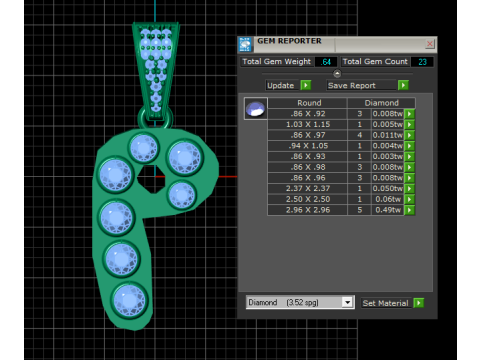Viewport: 480px width, 360px height.
Task: Click green arrow on the .86 X .93 row
Action: (x=409, y=156)
